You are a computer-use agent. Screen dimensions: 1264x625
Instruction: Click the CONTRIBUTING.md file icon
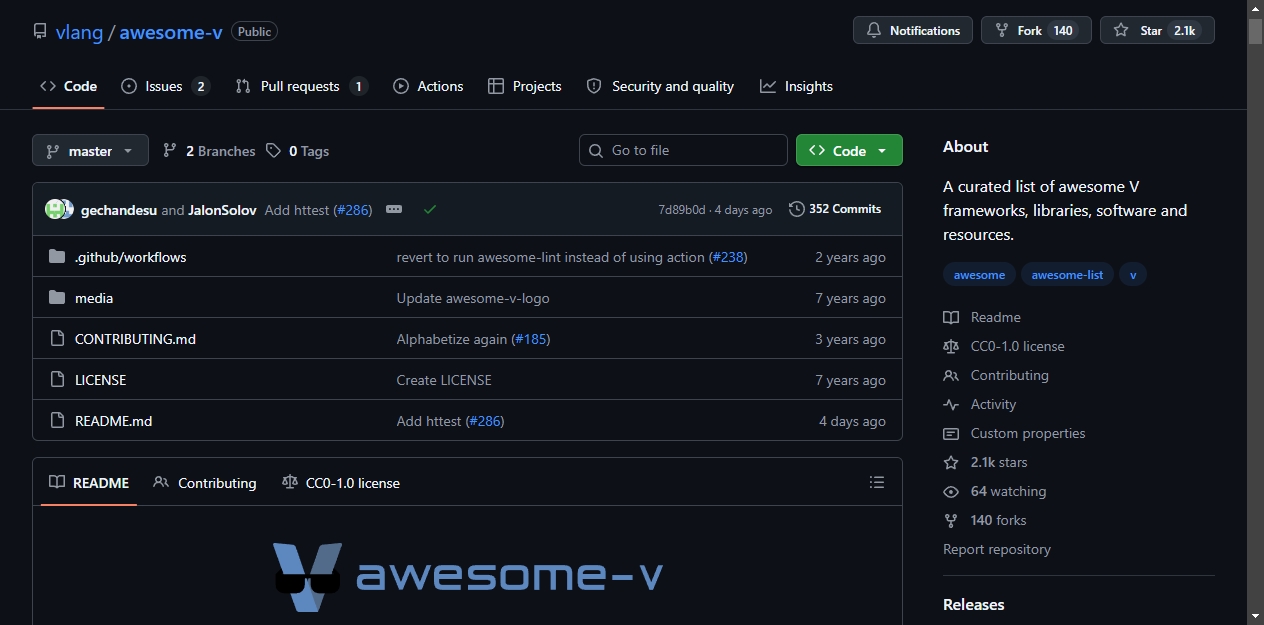pos(57,339)
